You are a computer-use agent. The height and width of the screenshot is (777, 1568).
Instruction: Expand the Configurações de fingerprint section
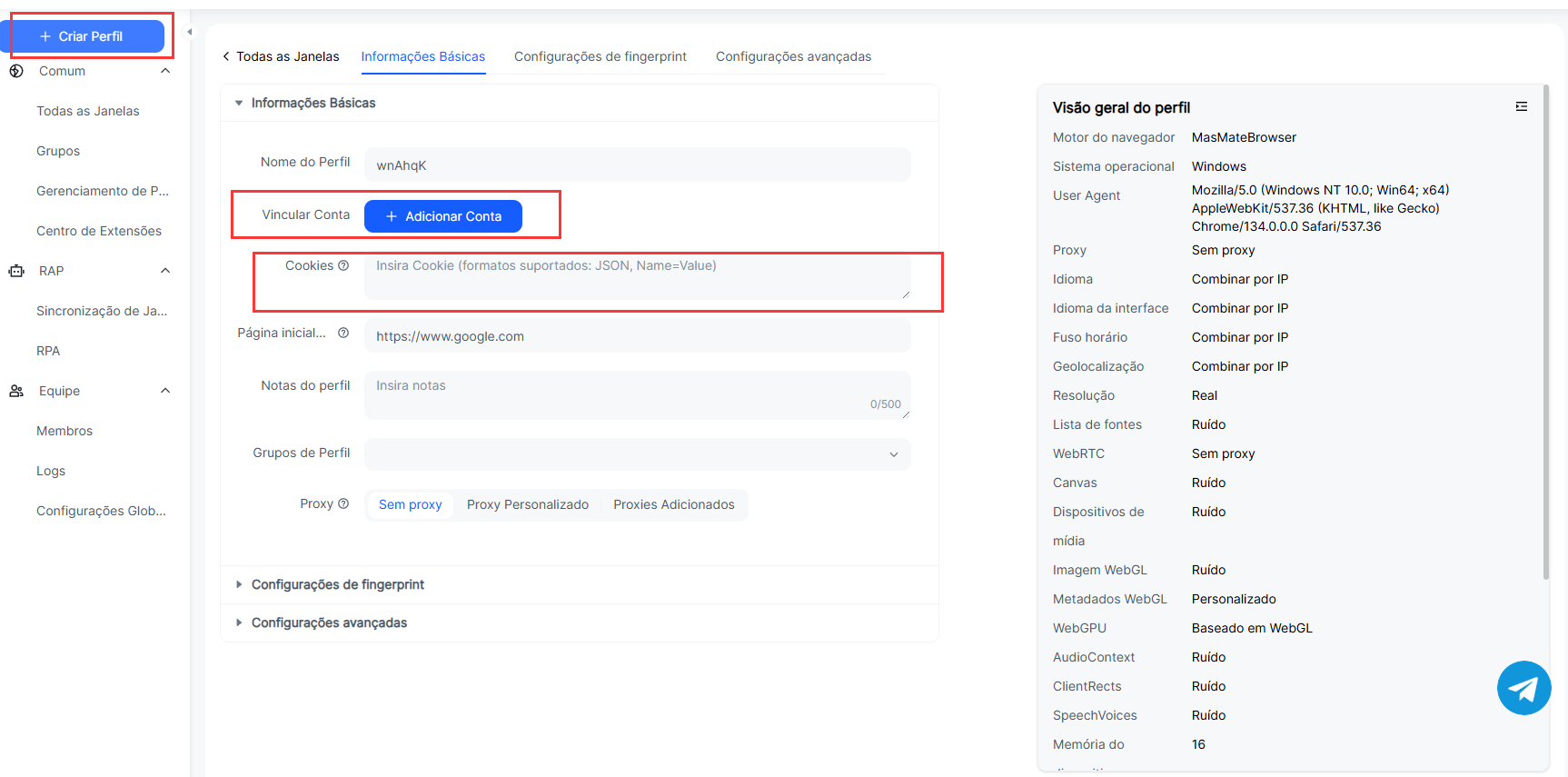point(337,584)
